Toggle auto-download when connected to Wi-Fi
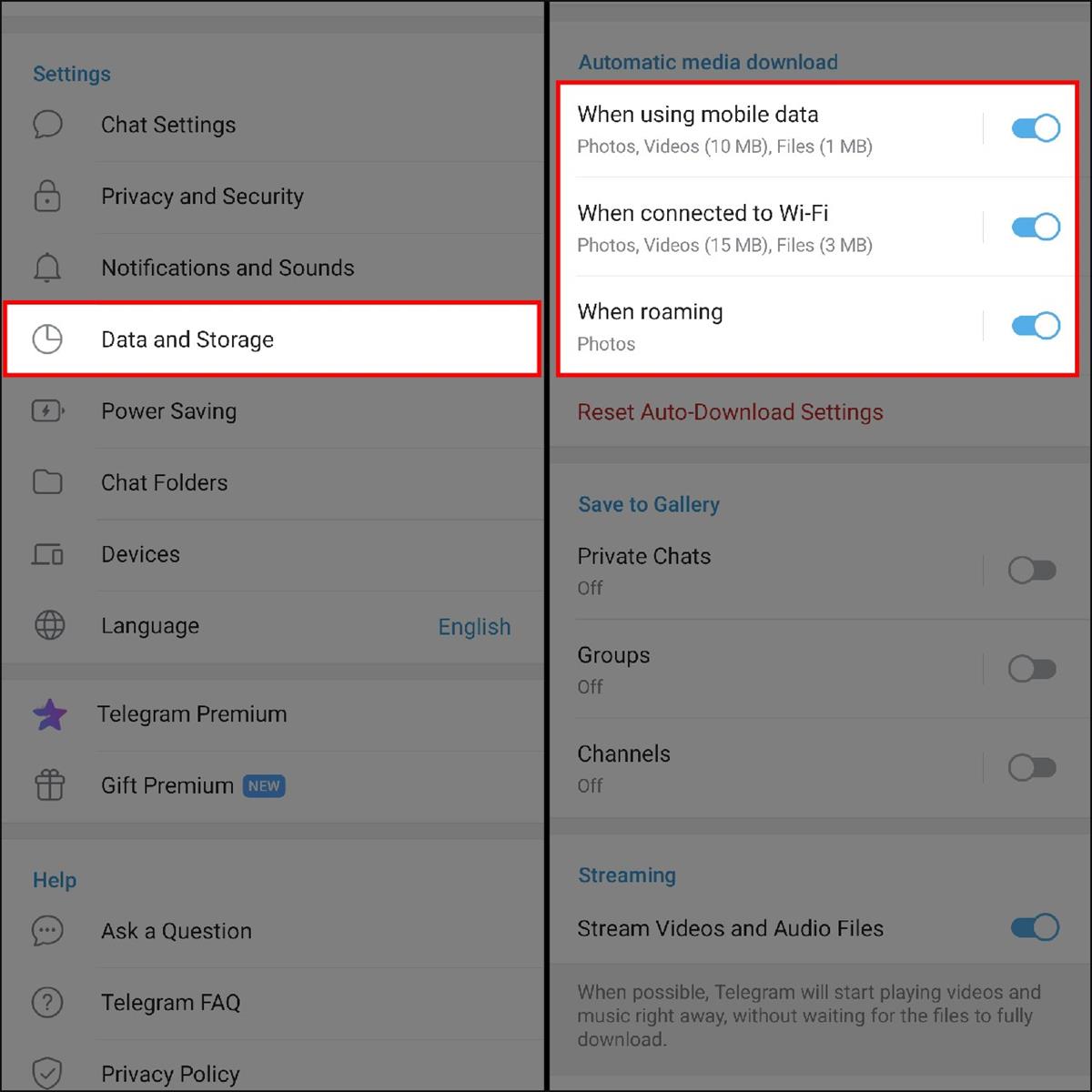This screenshot has height=1092, width=1092. tap(1036, 227)
